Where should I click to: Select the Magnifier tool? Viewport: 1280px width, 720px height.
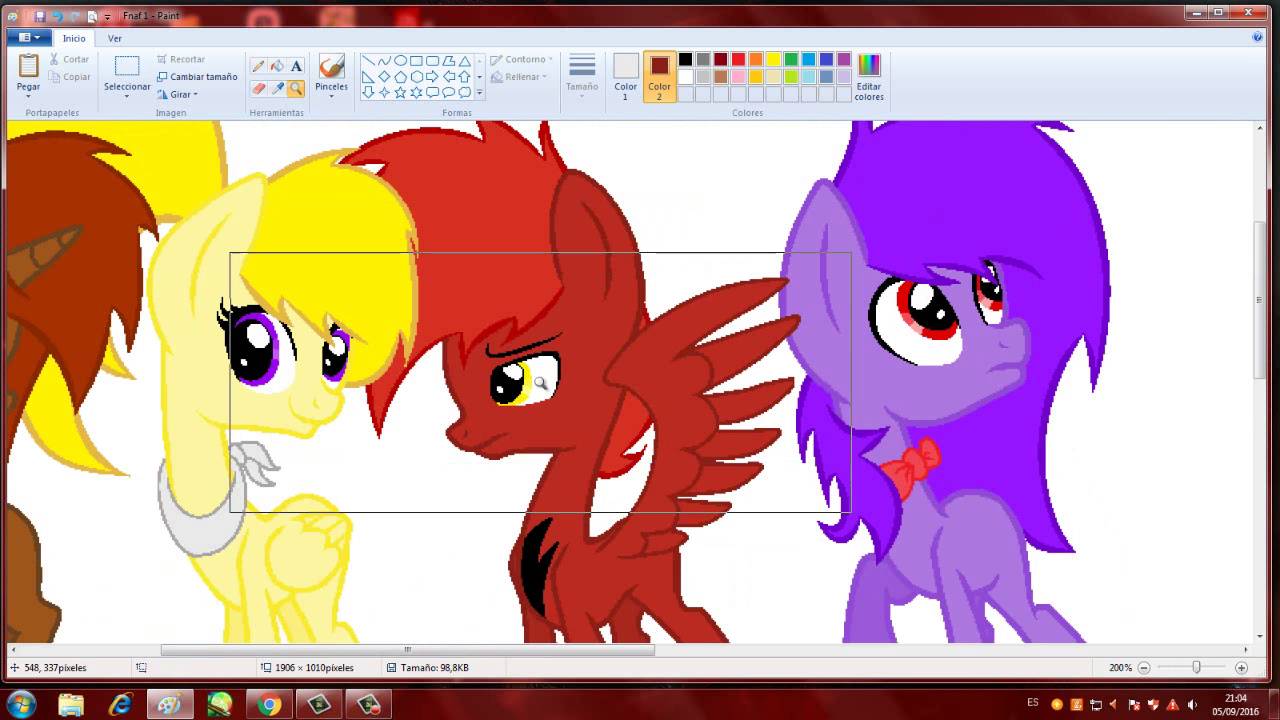pyautogui.click(x=296, y=89)
